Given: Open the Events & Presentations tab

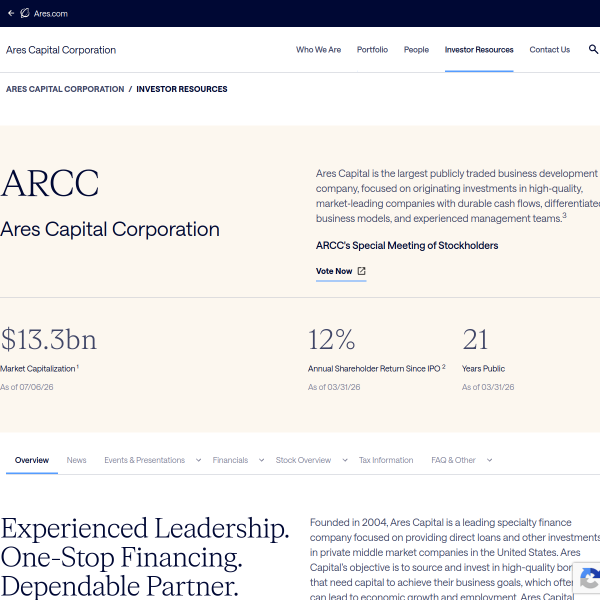Looking at the screenshot, I should point(145,460).
